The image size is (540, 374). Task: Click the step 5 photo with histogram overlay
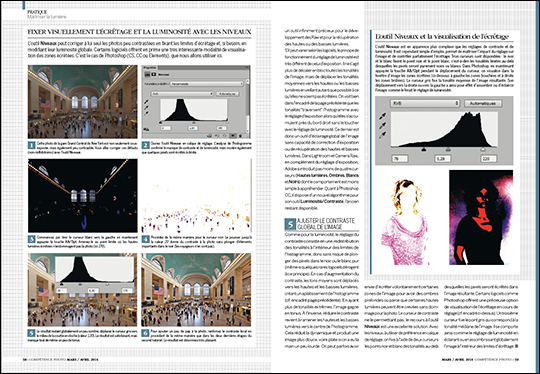coord(83,290)
